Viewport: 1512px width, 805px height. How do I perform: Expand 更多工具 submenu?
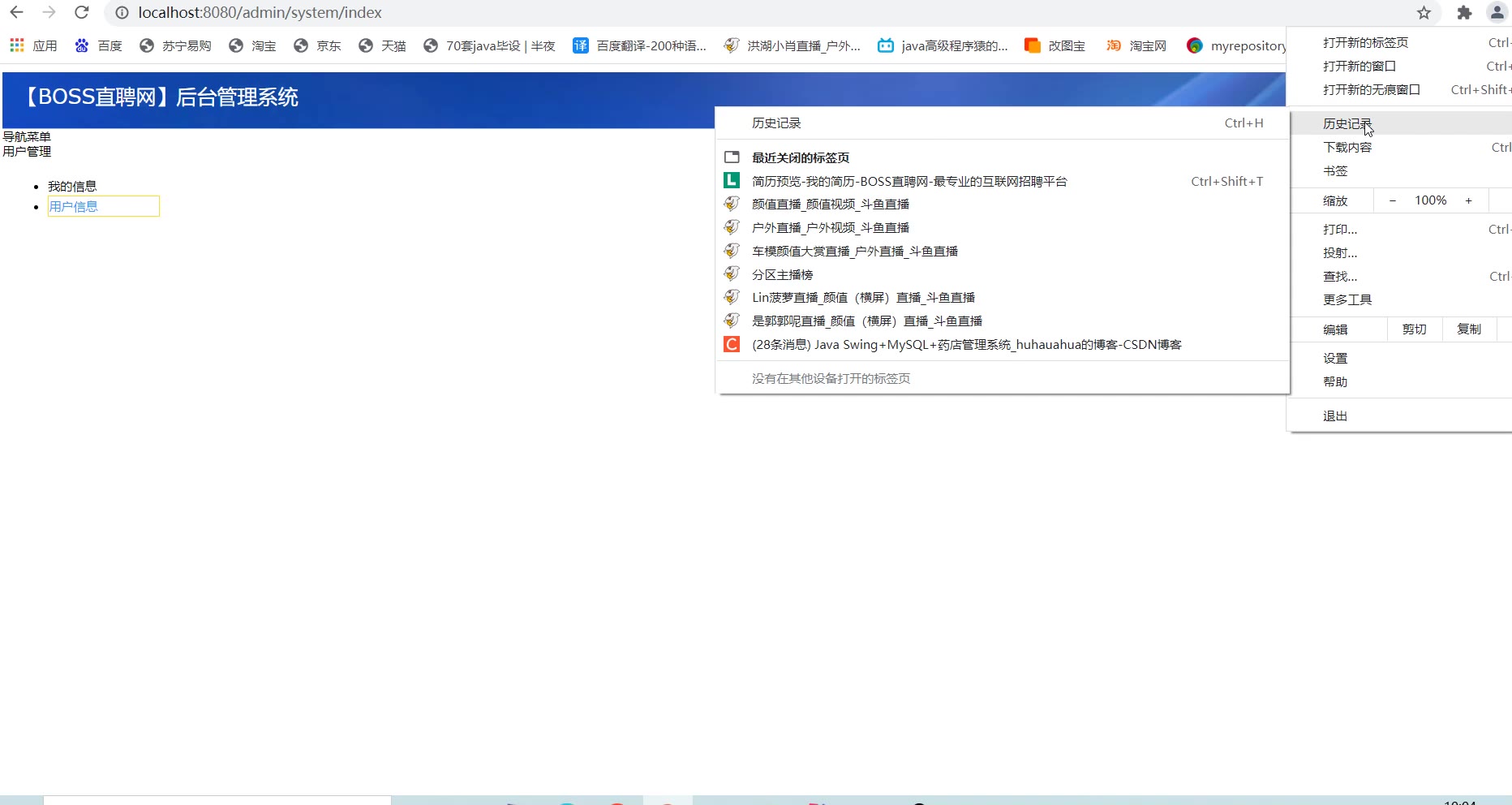click(x=1399, y=299)
